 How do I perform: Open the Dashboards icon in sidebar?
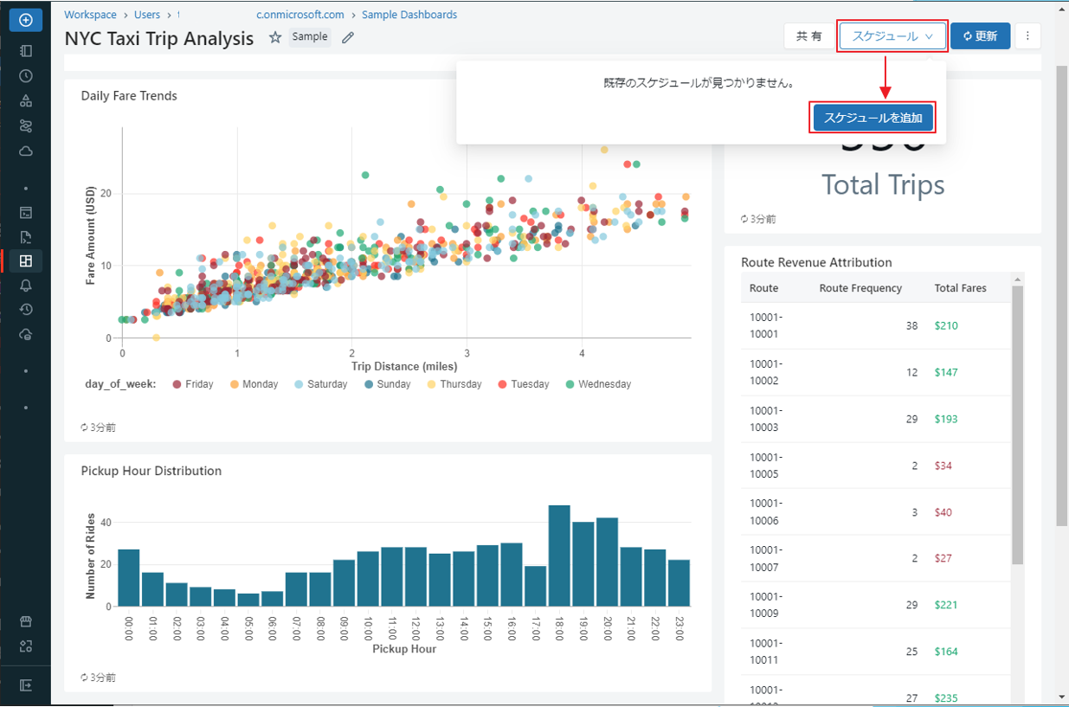26,261
